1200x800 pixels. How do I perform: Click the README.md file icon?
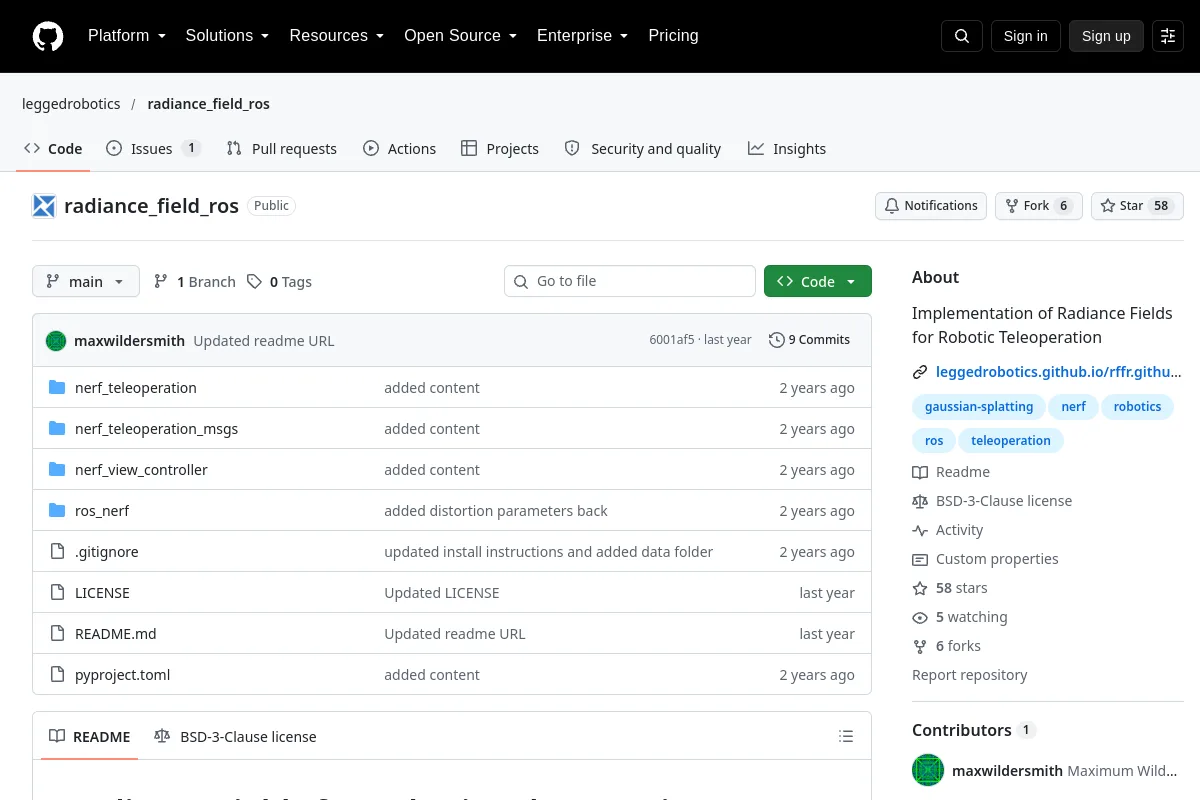click(57, 633)
